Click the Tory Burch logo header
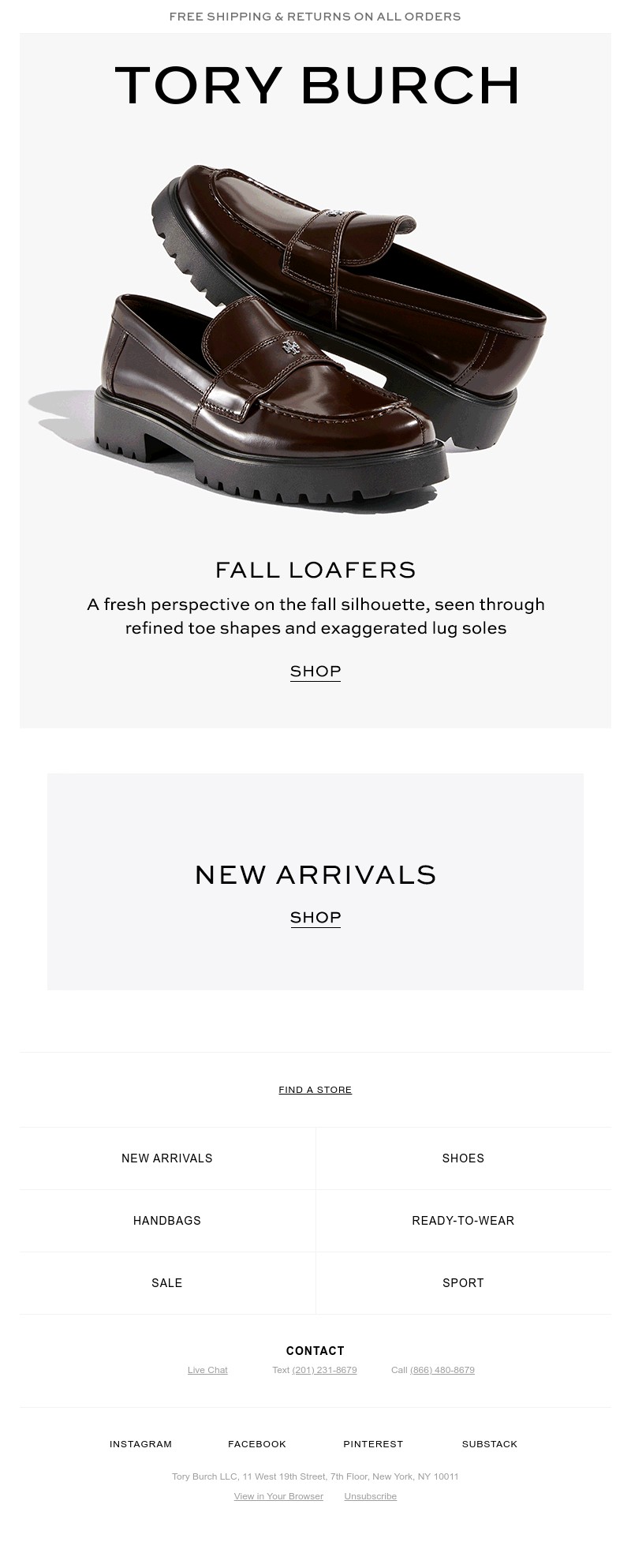The height and width of the screenshot is (1568, 631). click(315, 85)
